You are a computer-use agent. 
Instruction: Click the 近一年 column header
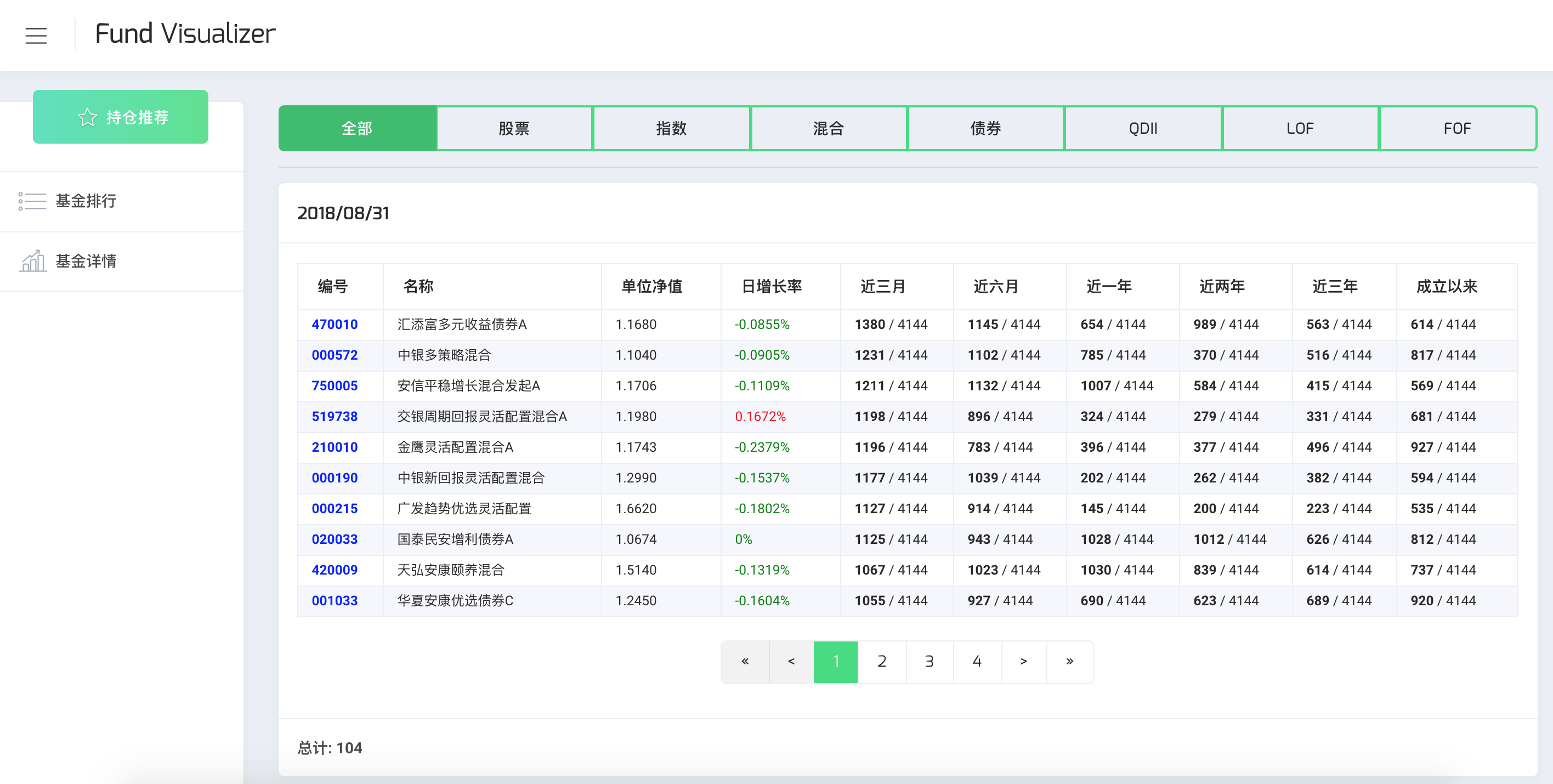tap(1109, 286)
